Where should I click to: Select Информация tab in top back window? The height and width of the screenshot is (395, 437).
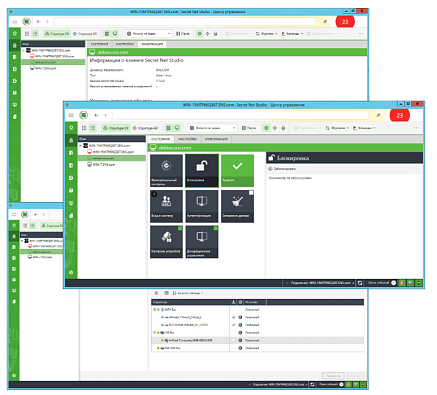point(152,44)
